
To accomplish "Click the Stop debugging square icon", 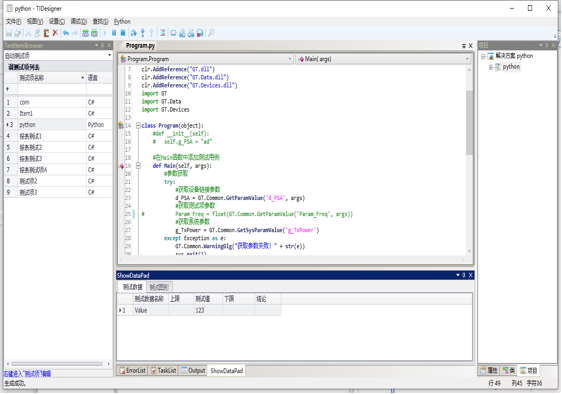I will pyautogui.click(x=123, y=33).
